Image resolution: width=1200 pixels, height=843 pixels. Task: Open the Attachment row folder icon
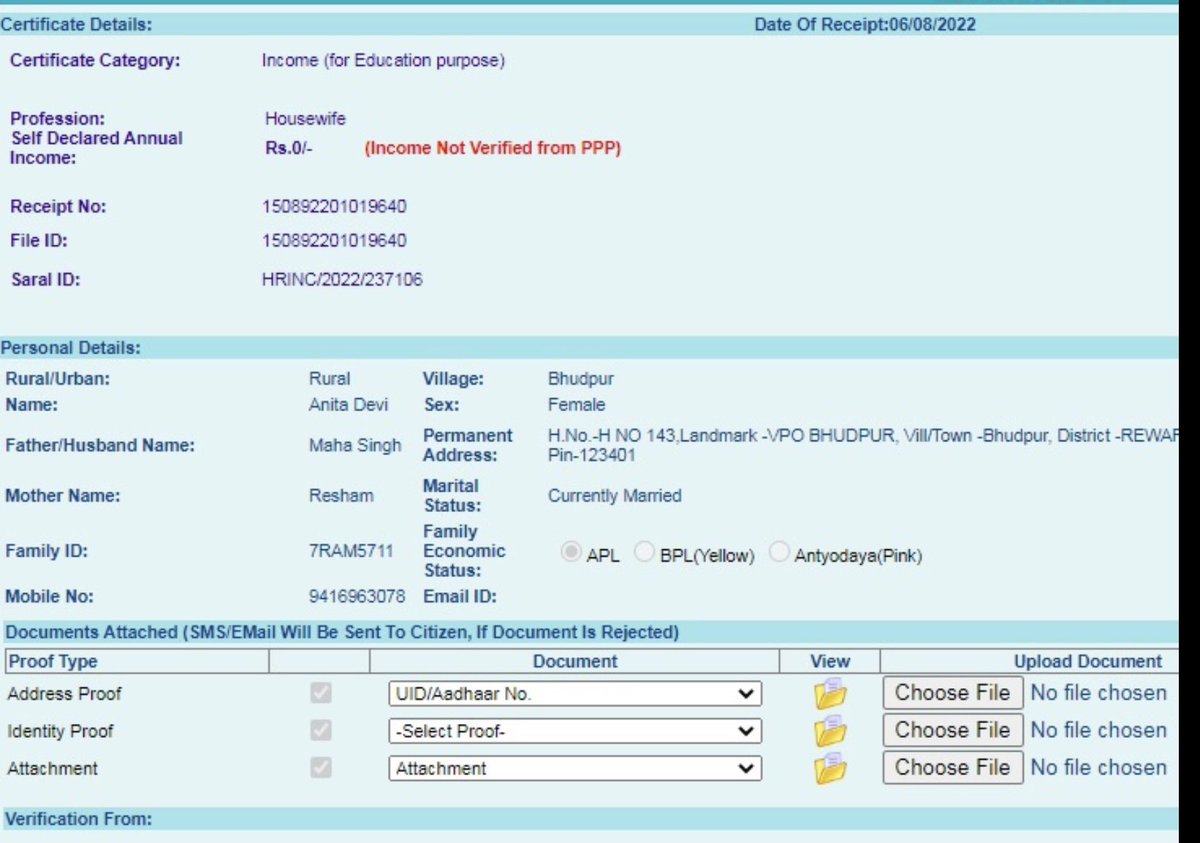tap(830, 768)
